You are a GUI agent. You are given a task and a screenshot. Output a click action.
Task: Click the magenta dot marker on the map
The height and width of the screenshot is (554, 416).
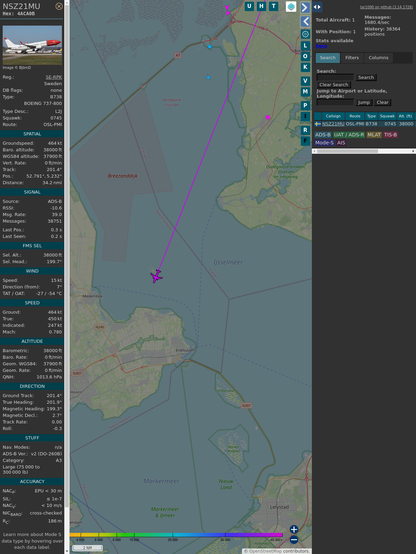[x=268, y=117]
